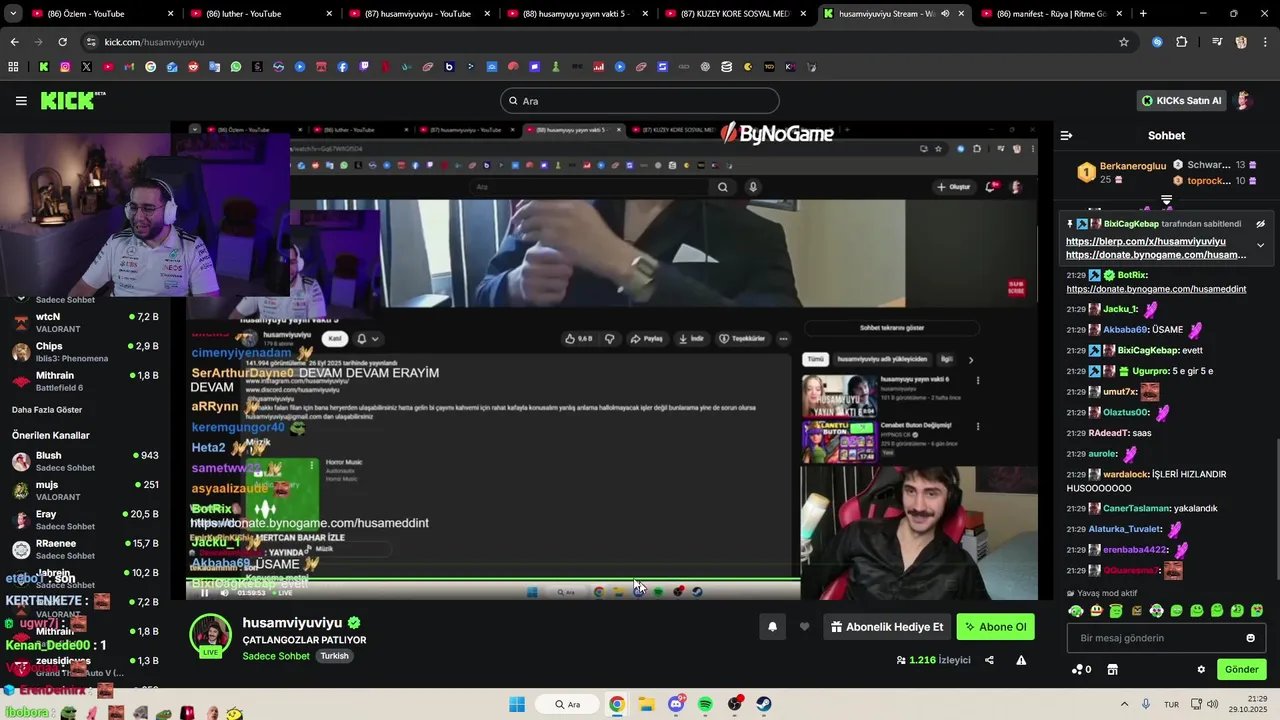Report the stream via warning icon
Image resolution: width=1280 pixels, height=720 pixels.
pyautogui.click(x=1021, y=660)
